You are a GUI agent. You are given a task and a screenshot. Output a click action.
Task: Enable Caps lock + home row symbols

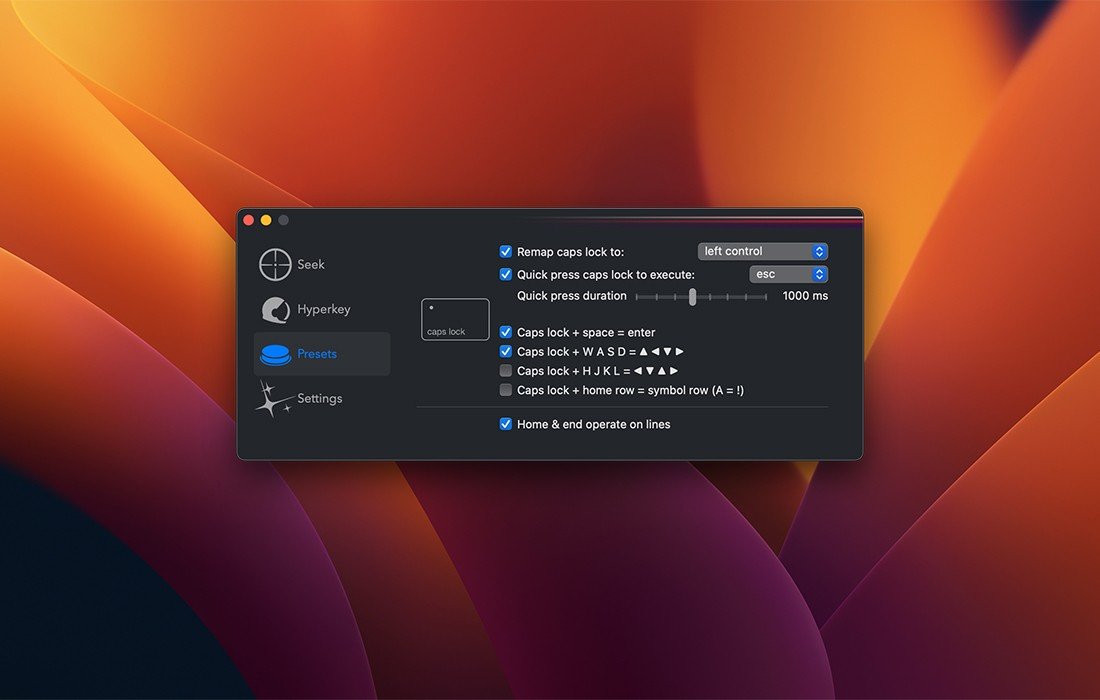[506, 390]
